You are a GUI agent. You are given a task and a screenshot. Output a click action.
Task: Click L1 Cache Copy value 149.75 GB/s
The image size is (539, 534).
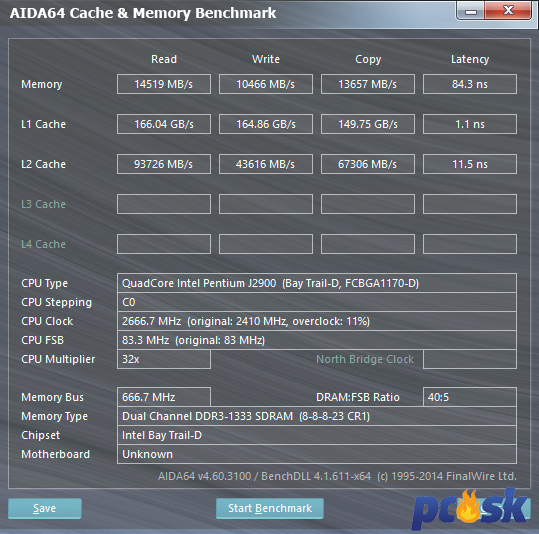[x=368, y=124]
